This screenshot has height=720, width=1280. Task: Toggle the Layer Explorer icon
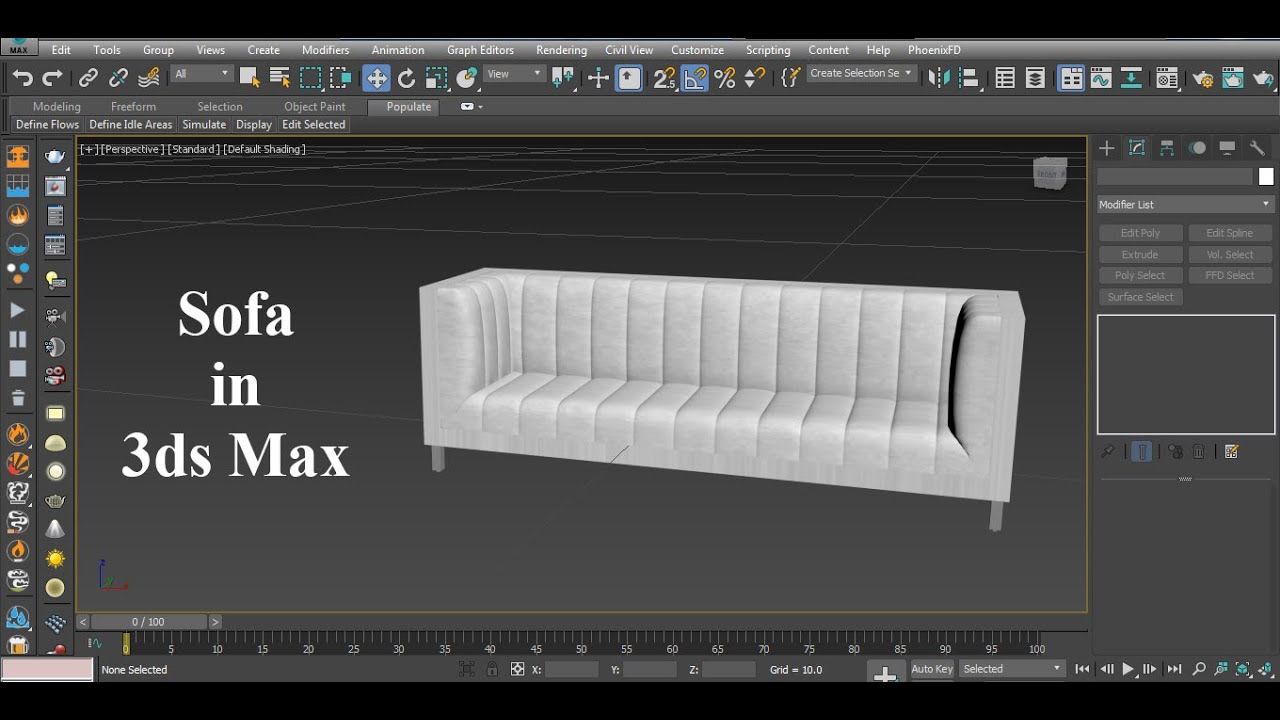1036,78
